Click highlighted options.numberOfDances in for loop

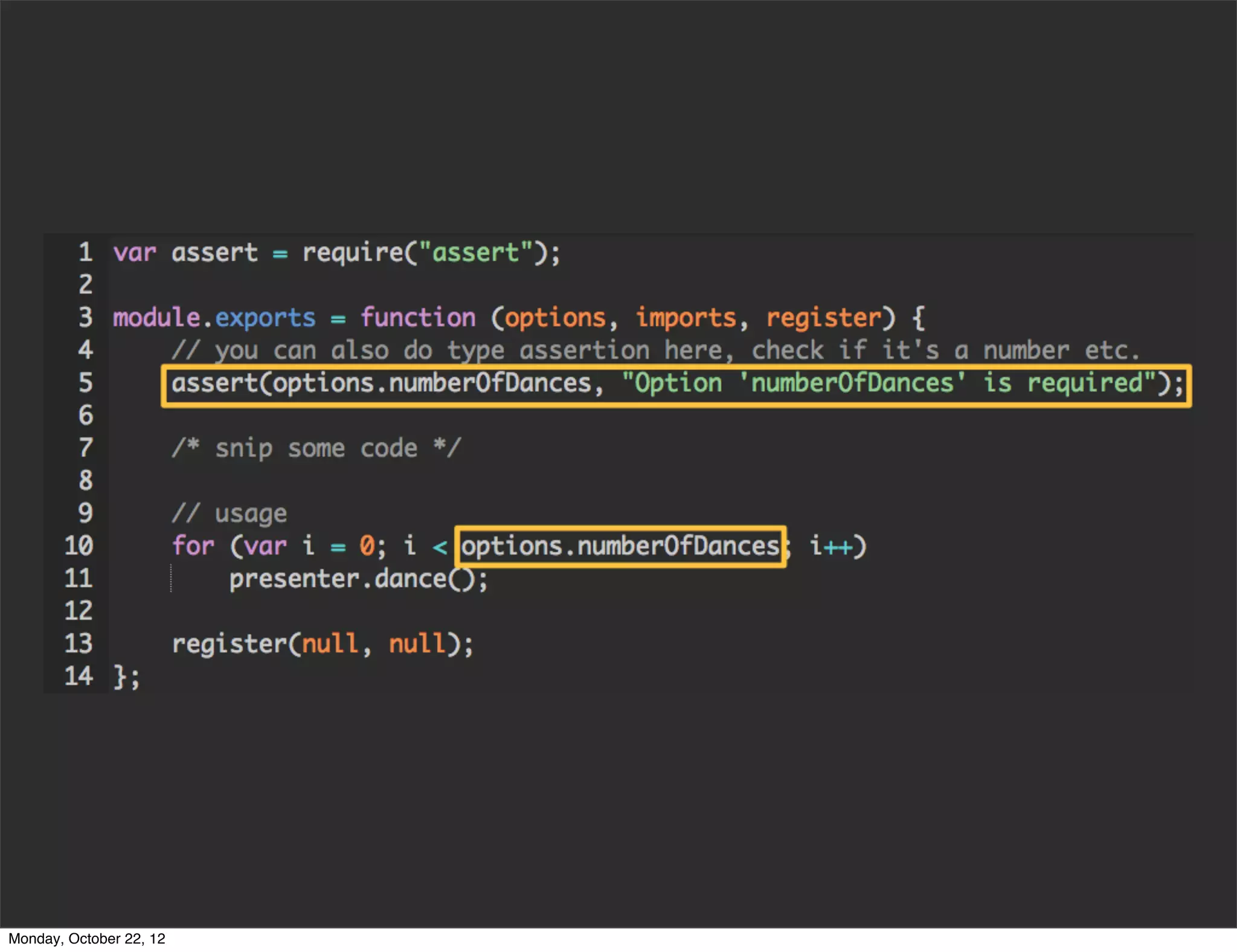point(620,547)
